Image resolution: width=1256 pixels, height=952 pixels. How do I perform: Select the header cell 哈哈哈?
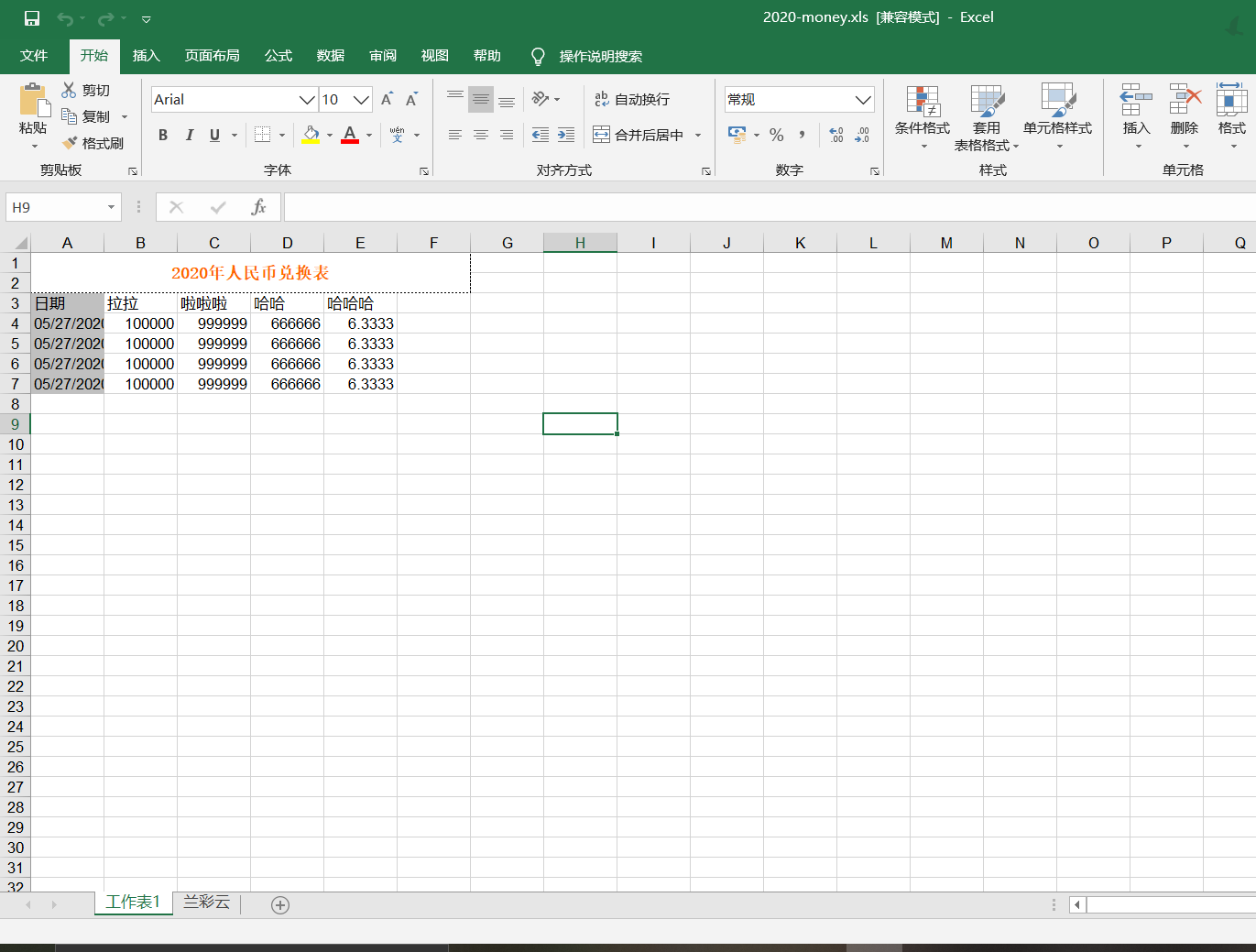coord(360,303)
